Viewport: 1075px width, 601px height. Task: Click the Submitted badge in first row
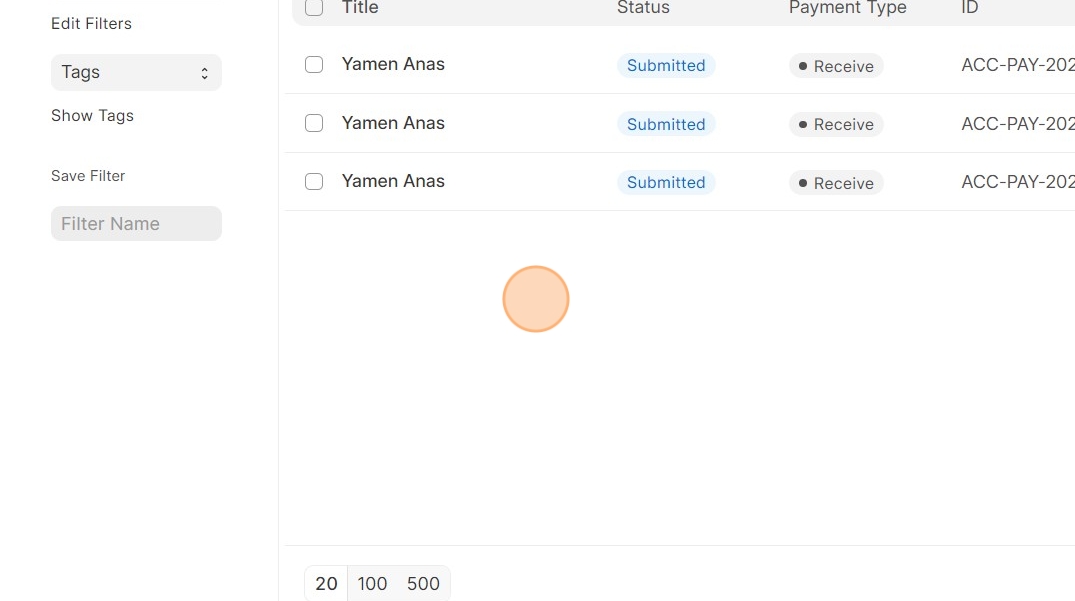666,65
